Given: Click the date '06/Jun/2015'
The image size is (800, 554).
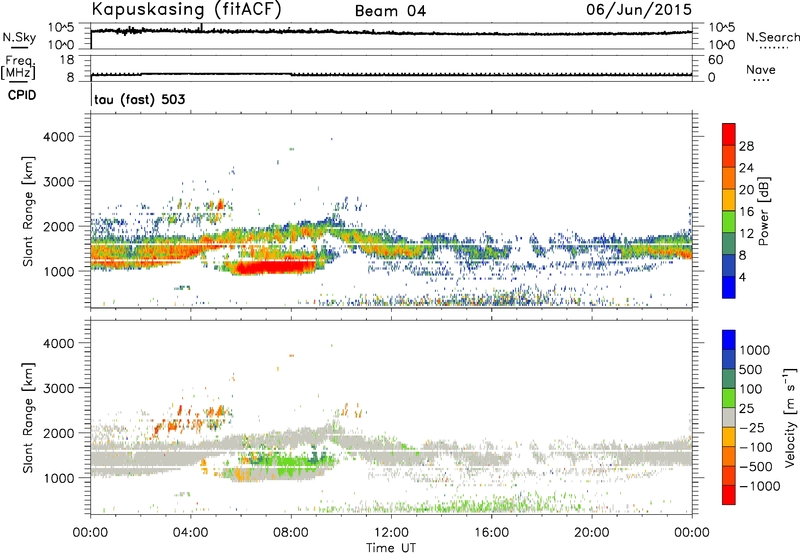Looking at the screenshot, I should click(x=639, y=10).
